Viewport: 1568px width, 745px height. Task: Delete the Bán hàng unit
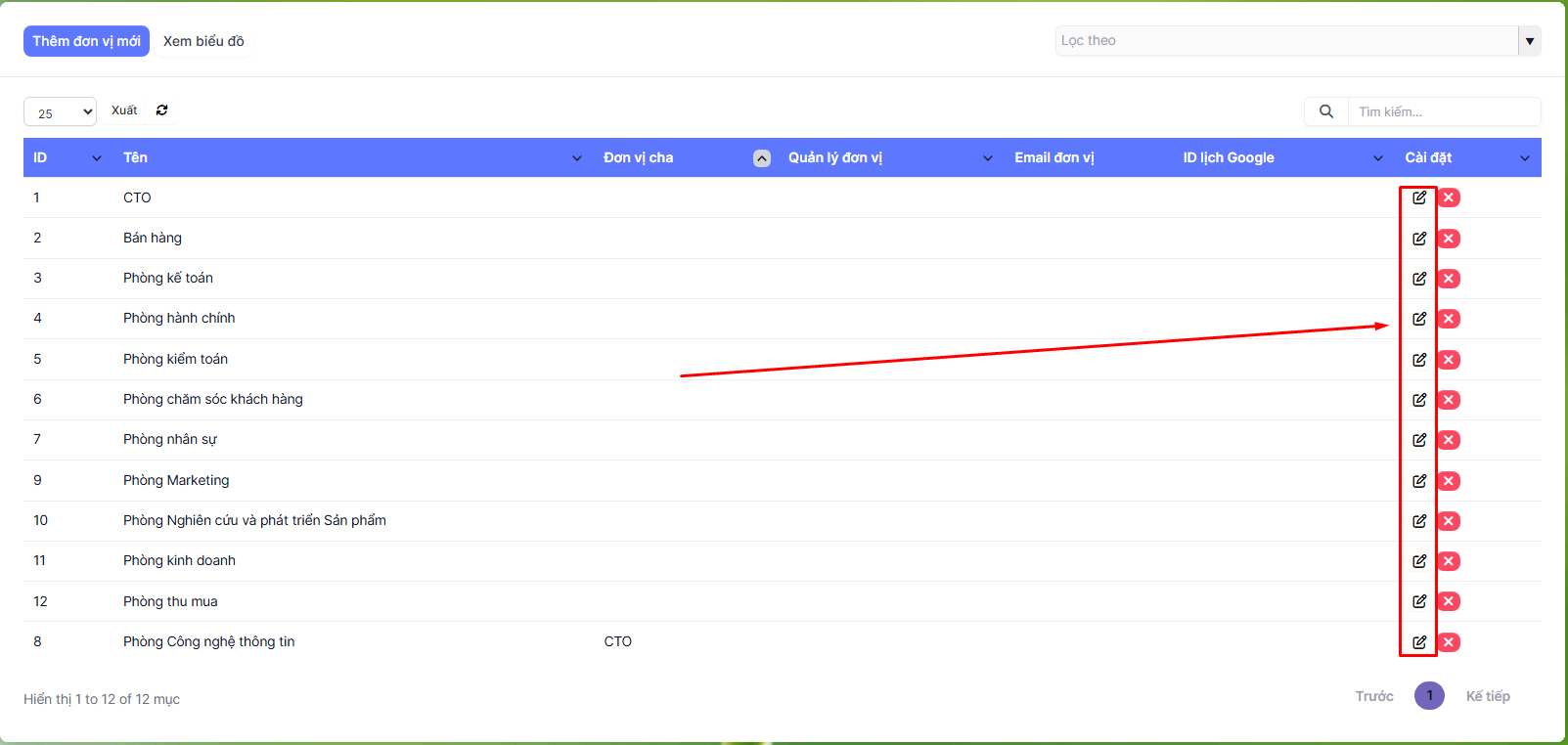(1449, 239)
